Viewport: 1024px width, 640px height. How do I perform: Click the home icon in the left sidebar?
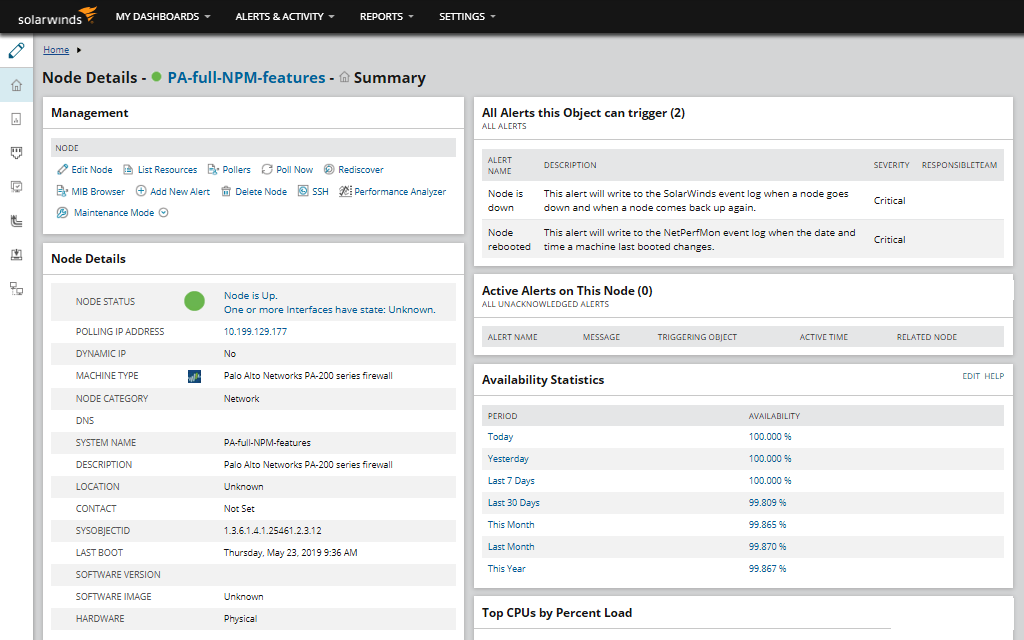coord(15,86)
